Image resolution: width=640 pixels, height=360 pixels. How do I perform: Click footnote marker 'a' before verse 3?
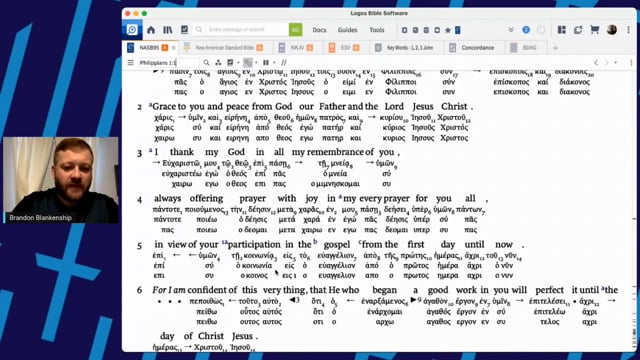pos(150,150)
